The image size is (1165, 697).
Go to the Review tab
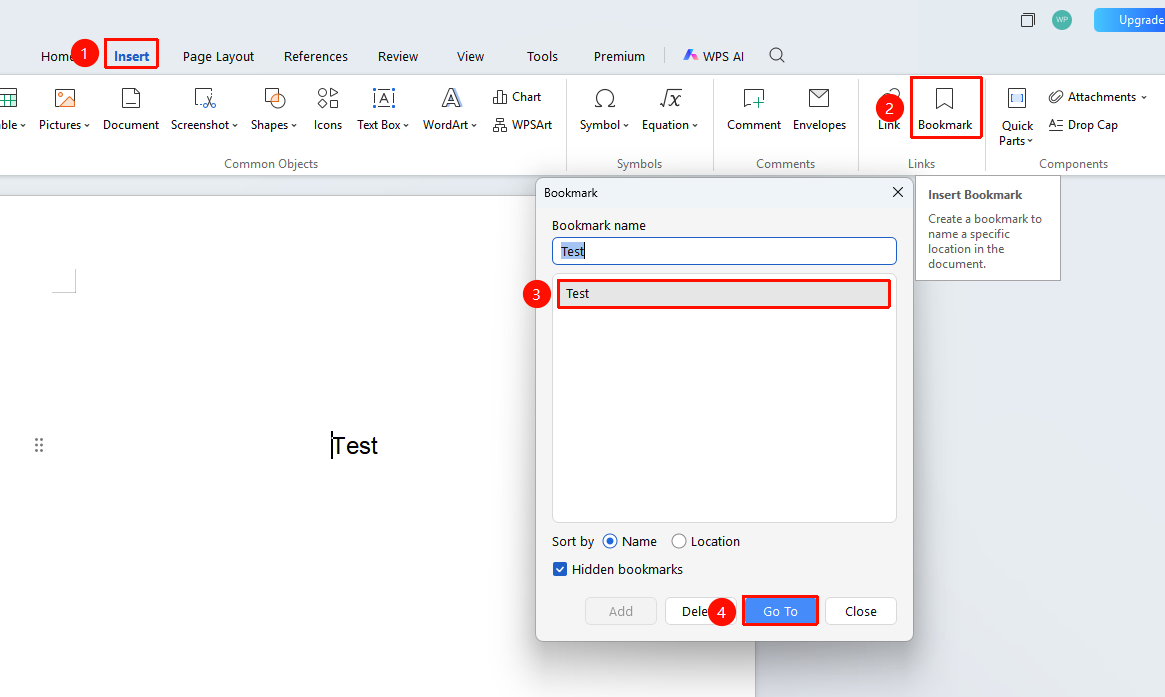tap(397, 56)
